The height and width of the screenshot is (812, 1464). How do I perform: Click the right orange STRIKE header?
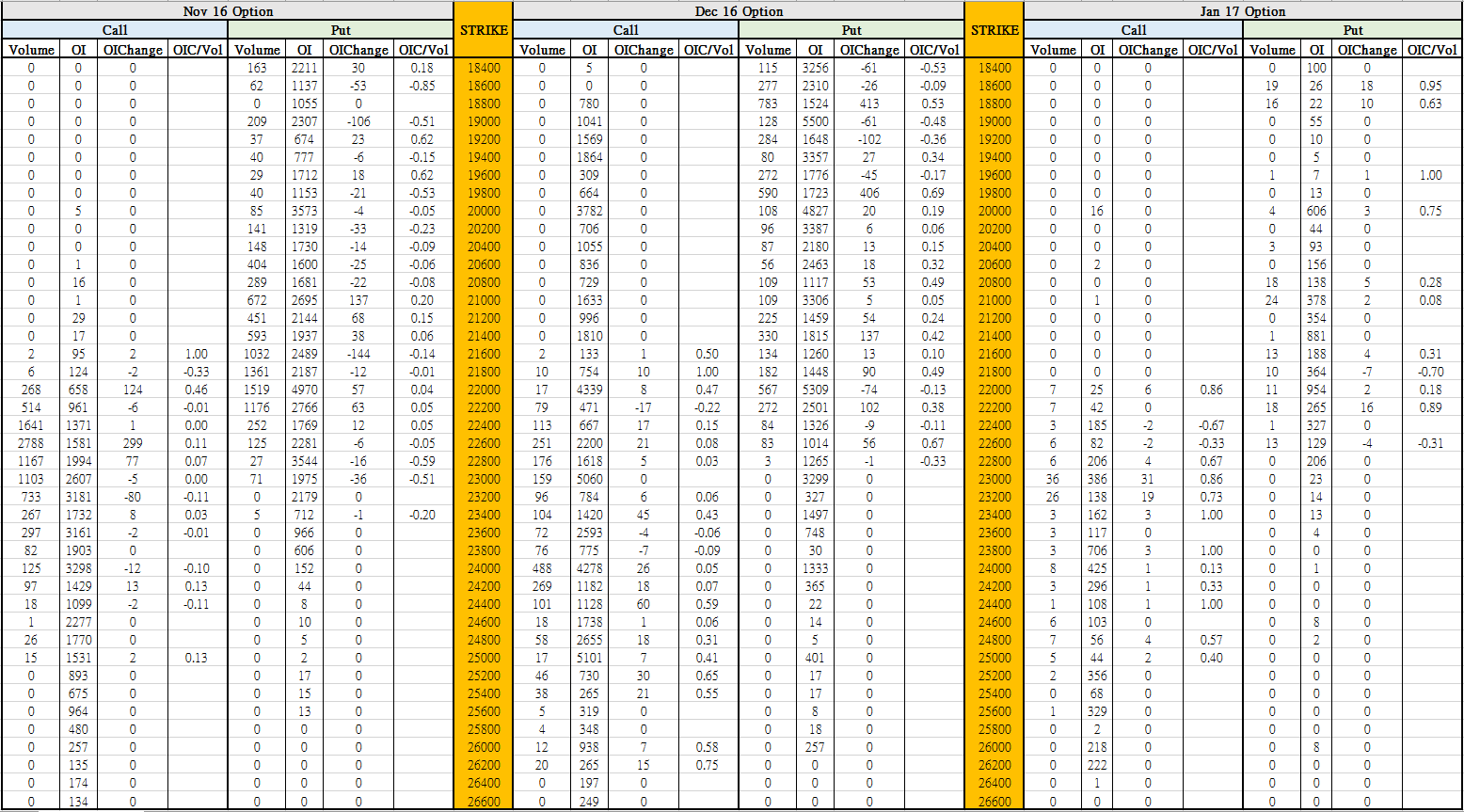point(995,30)
